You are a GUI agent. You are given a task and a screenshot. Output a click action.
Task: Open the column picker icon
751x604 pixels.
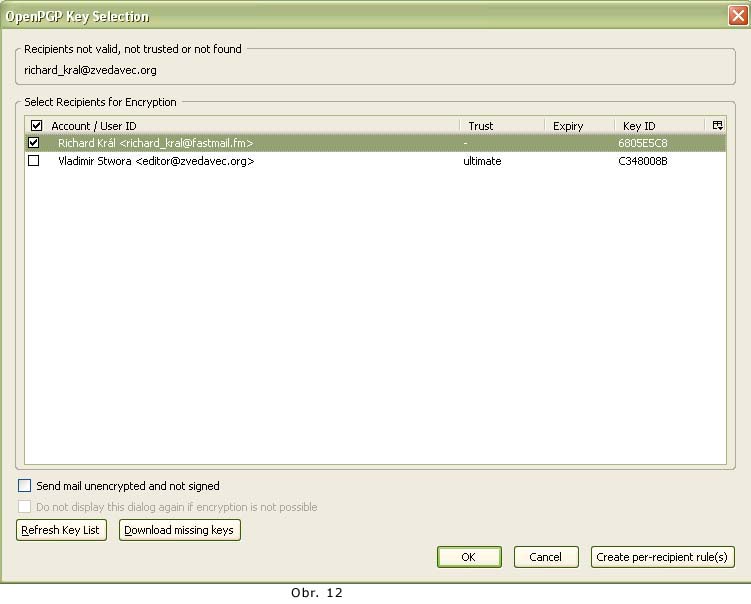717,125
